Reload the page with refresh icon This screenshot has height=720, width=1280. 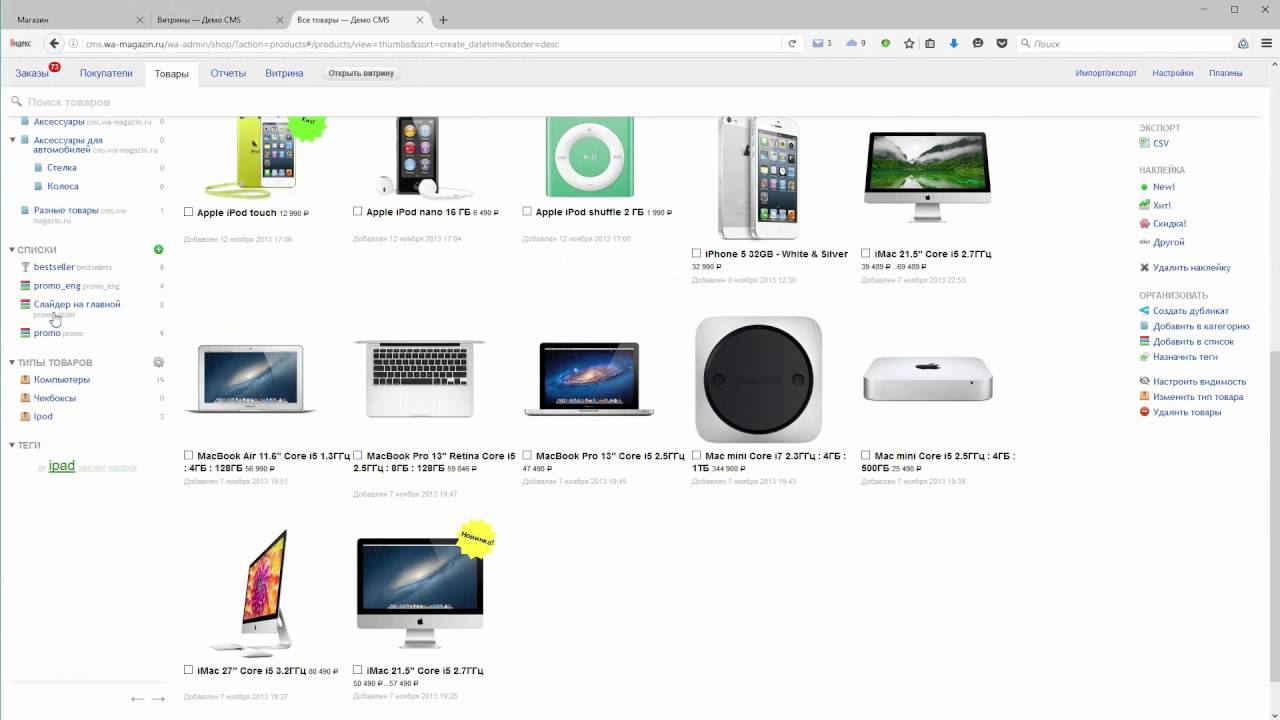coord(792,43)
